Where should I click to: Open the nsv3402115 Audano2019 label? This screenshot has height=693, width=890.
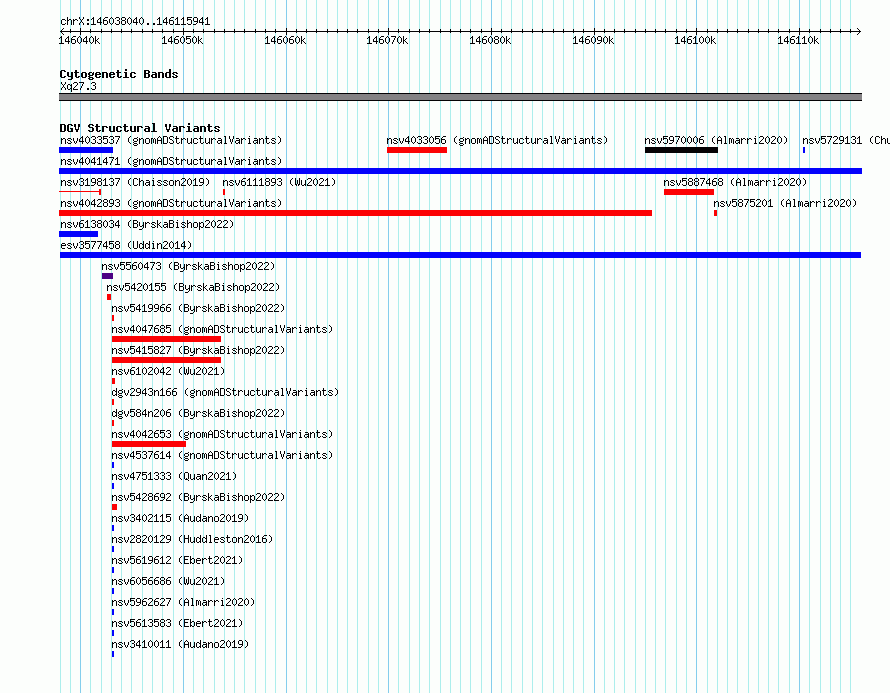coord(180,518)
